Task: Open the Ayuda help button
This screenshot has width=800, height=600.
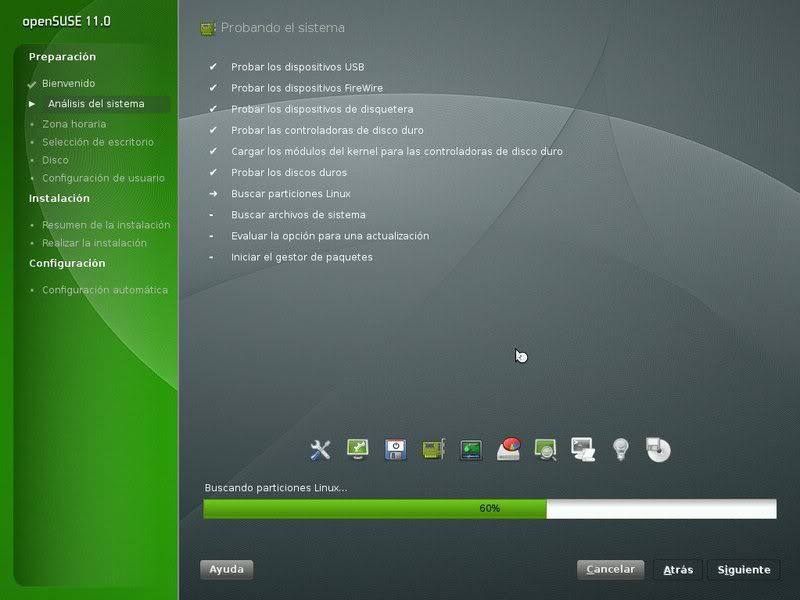Action: click(227, 569)
